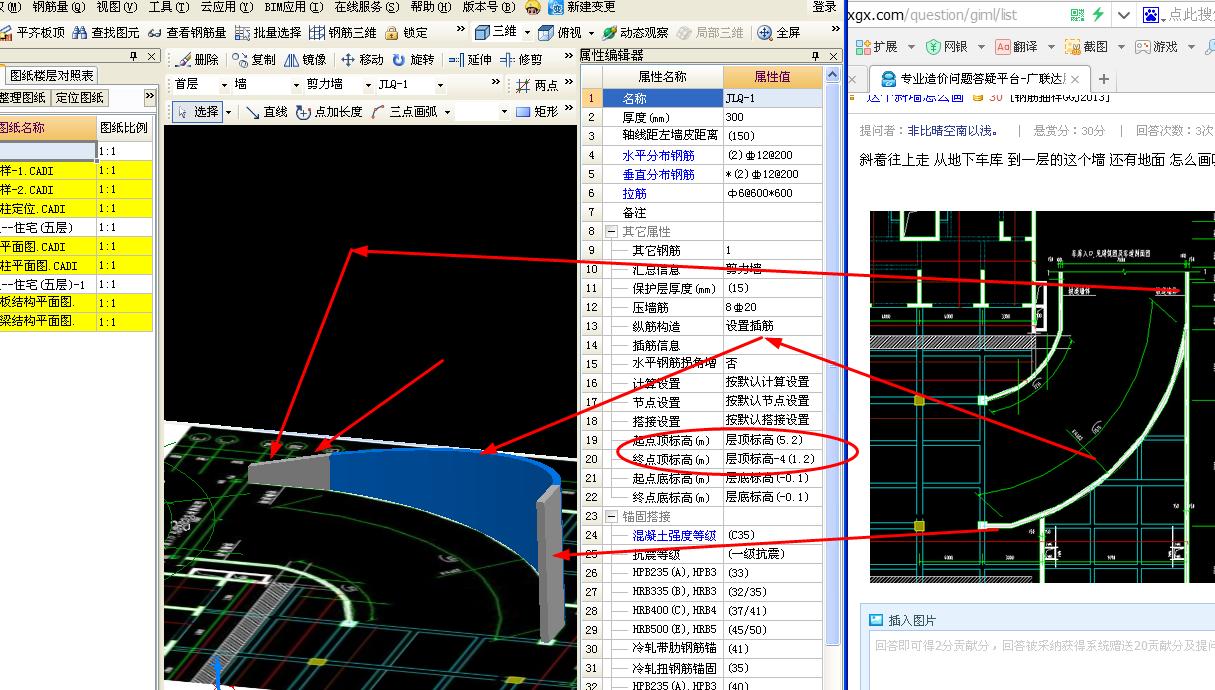The height and width of the screenshot is (690, 1215).
Task: Open the 俯视 view dropdown arrow
Action: coord(591,33)
